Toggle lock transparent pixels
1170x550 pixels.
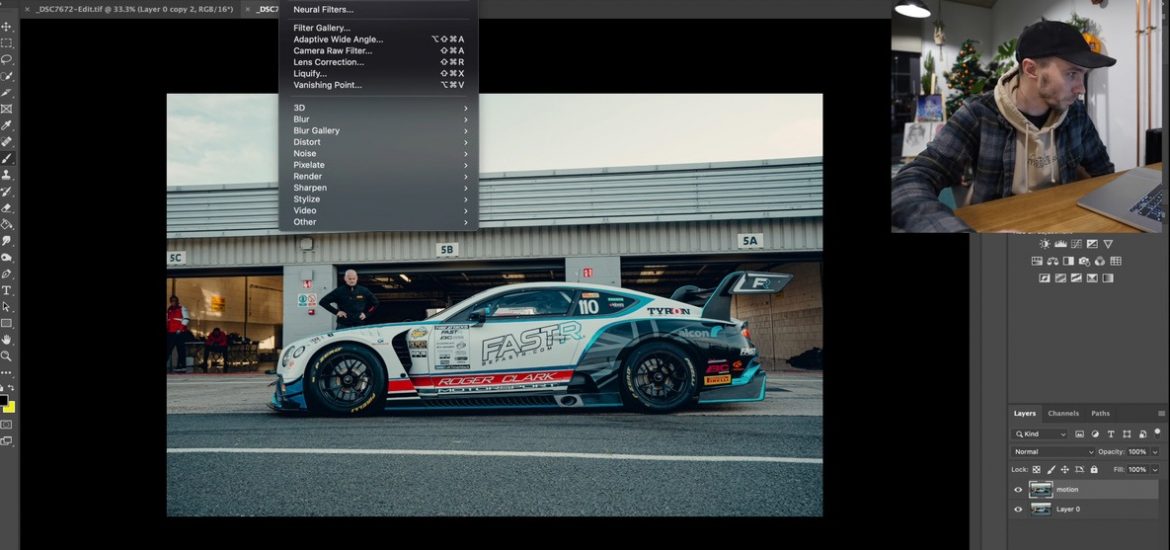pos(1036,470)
